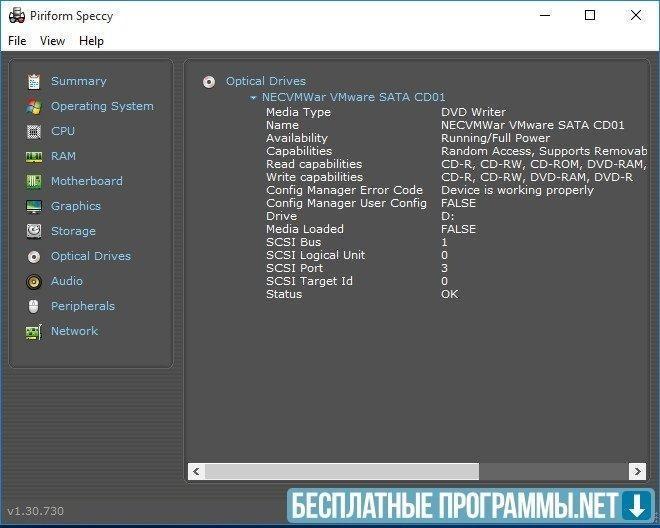Viewport: 660px width, 528px height.
Task: Open the File menu
Action: 17,41
